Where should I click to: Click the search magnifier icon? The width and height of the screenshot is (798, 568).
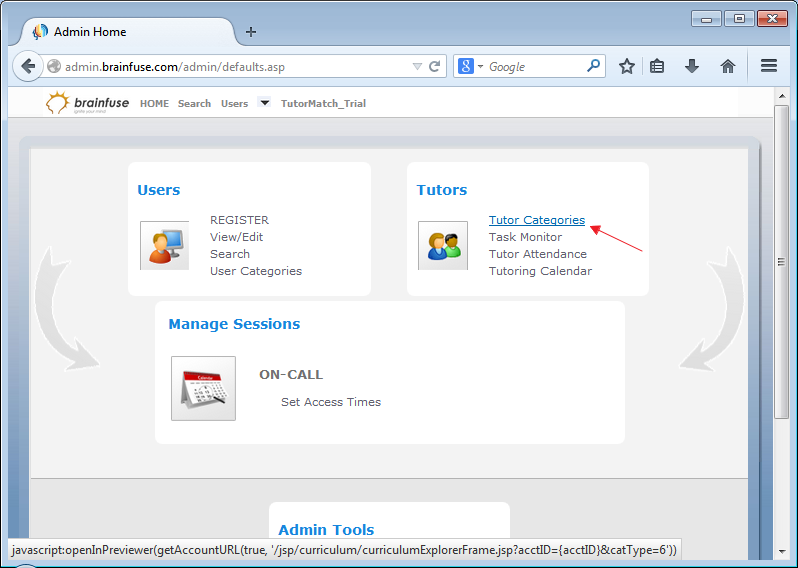pos(593,66)
